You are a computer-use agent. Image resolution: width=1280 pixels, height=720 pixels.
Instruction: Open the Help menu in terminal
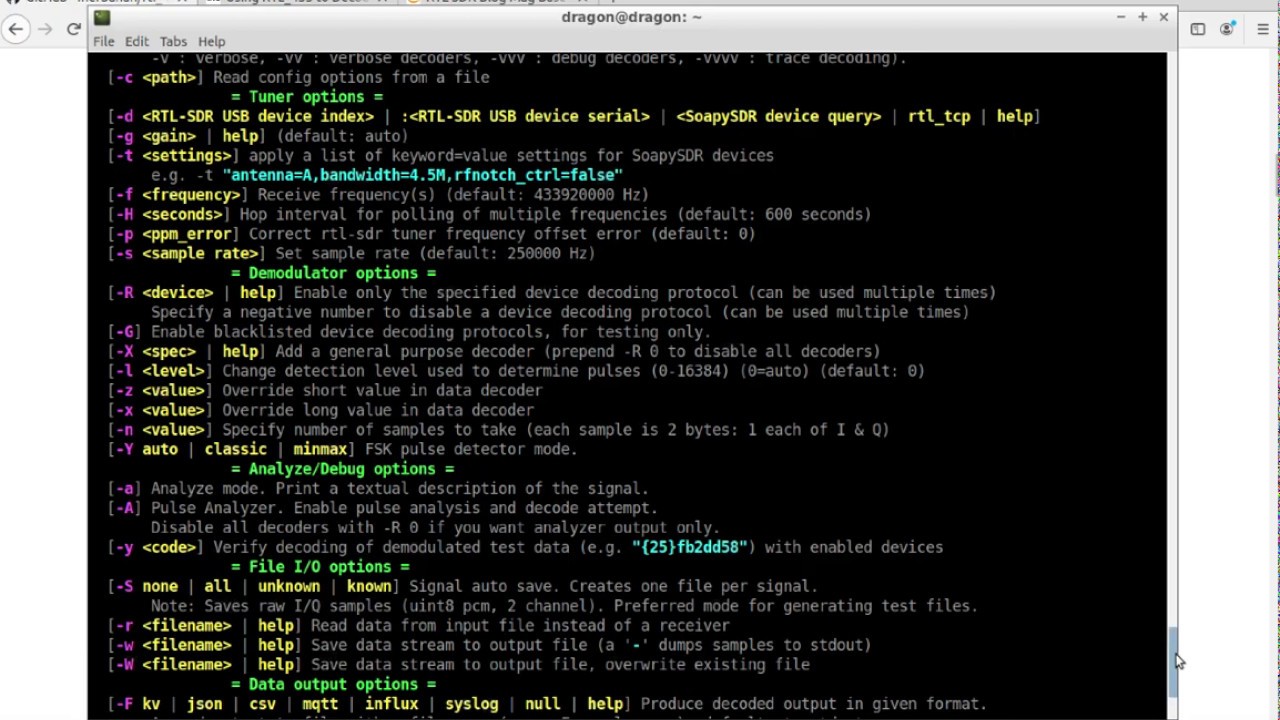point(211,41)
